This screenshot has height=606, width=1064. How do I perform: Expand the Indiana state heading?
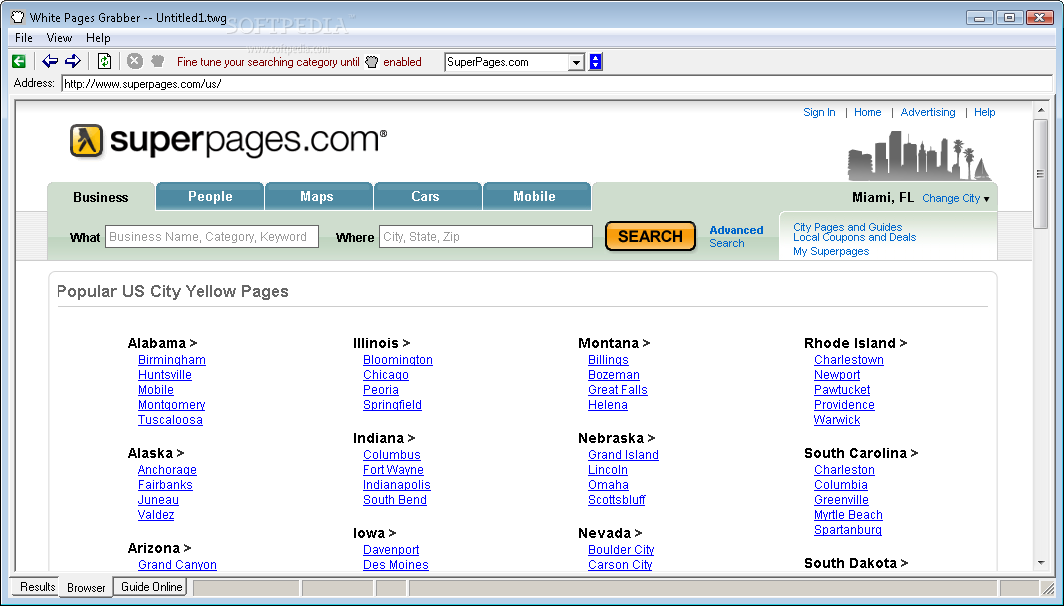(x=384, y=438)
